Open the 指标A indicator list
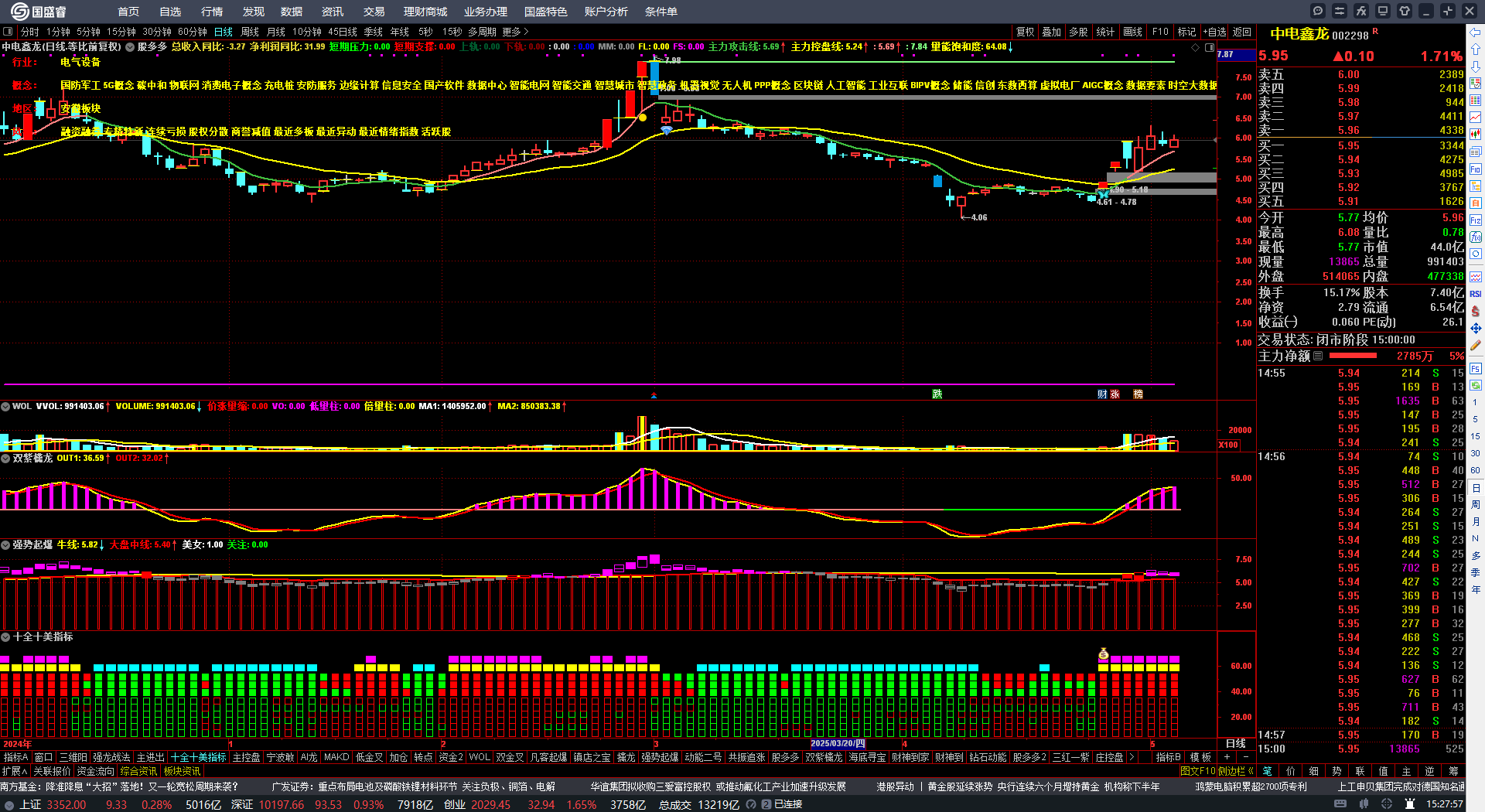The image size is (1485, 812). tap(15, 757)
